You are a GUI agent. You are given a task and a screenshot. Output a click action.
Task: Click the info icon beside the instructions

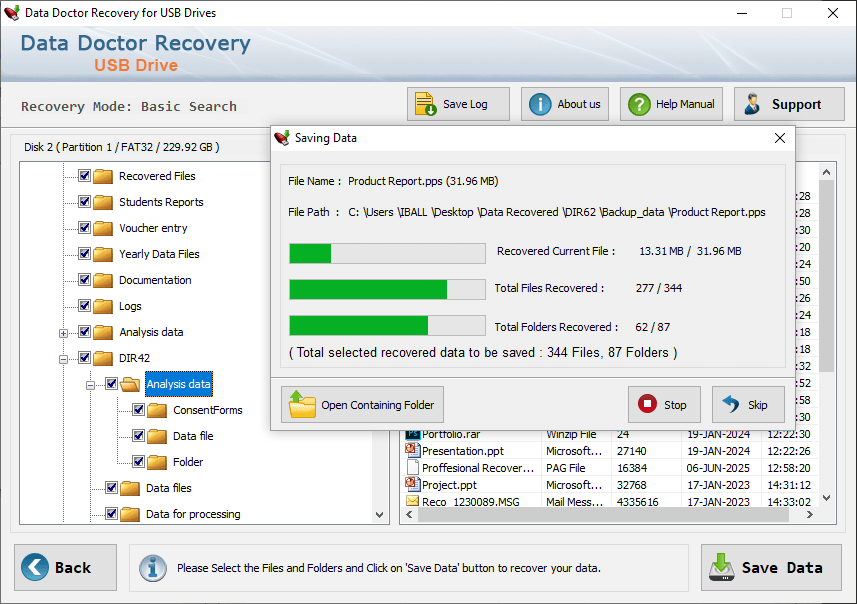coord(152,568)
